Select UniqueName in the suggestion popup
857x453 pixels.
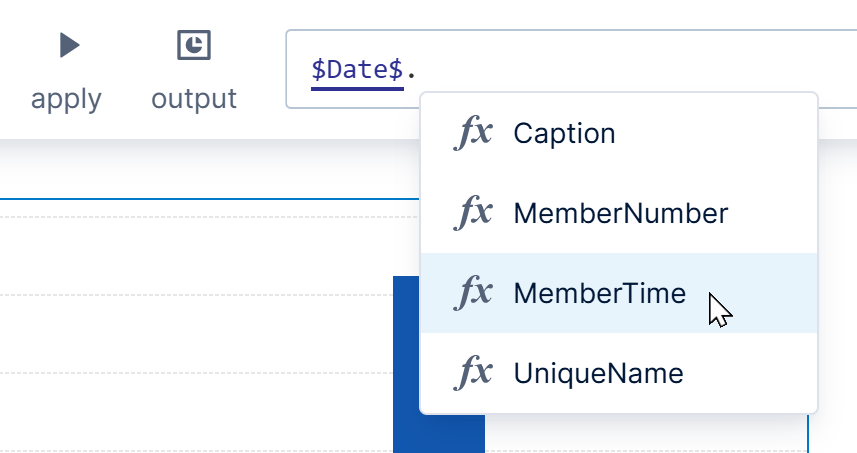coord(598,373)
